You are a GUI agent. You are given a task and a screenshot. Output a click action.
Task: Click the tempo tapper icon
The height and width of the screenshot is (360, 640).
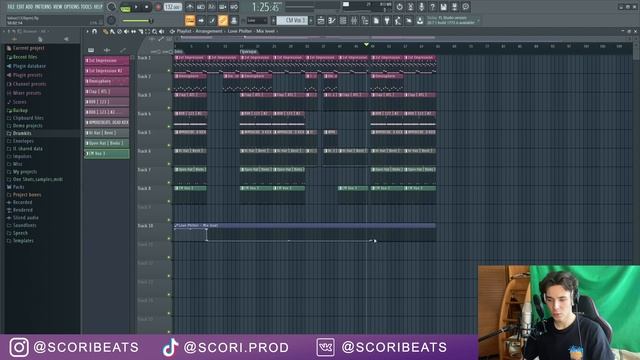click(398, 20)
